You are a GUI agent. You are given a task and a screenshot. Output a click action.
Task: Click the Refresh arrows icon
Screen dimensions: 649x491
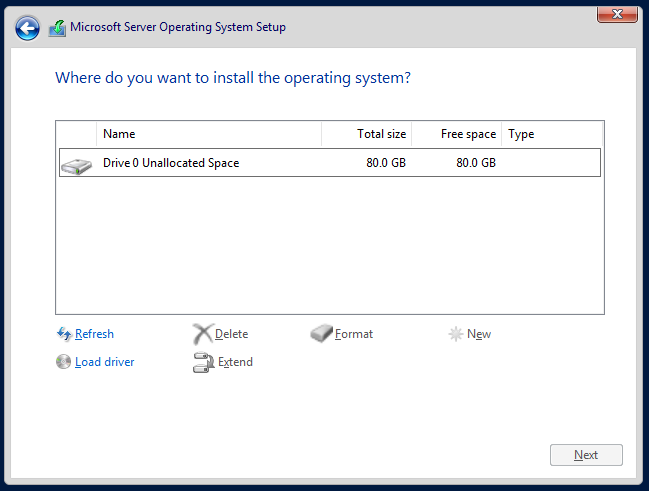(x=64, y=334)
